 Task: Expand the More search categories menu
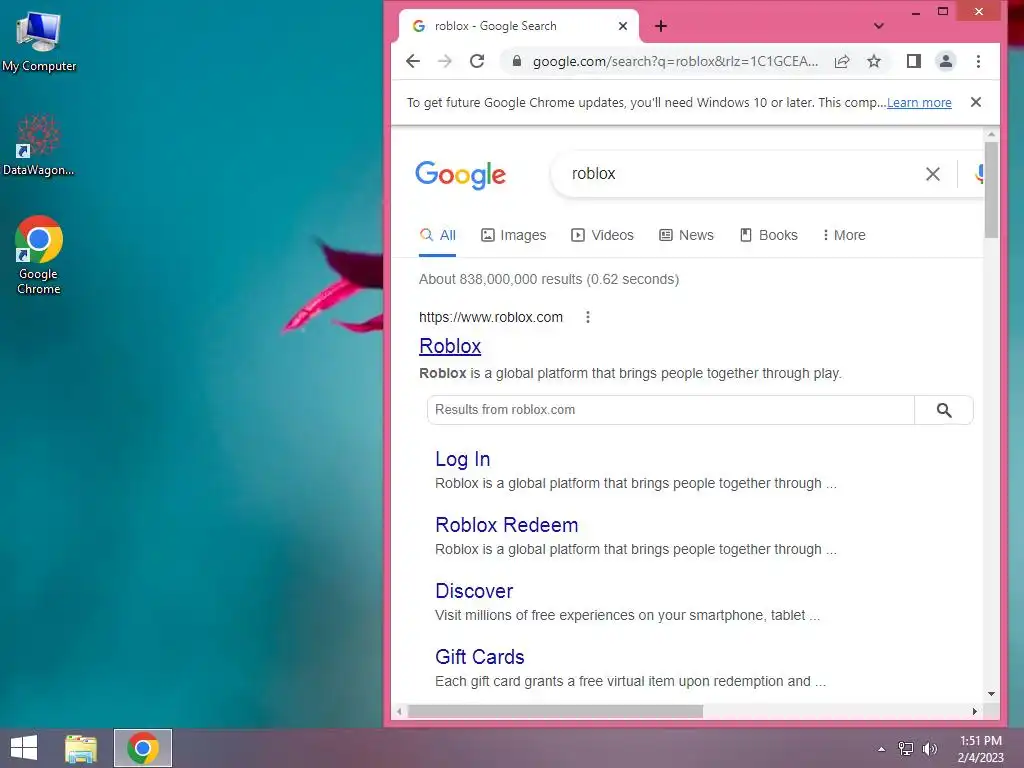click(844, 235)
